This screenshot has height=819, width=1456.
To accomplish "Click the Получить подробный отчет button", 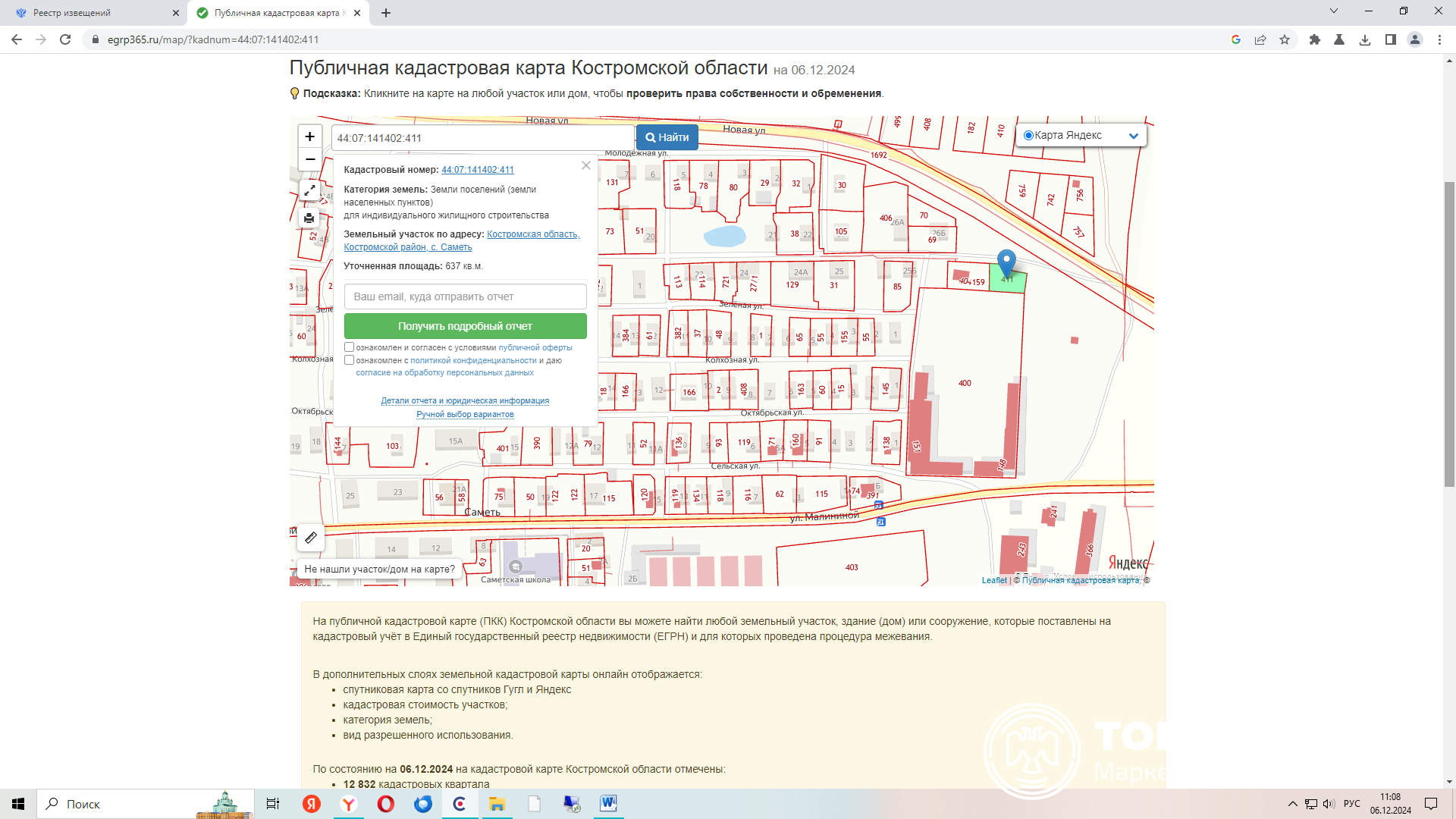I will point(465,326).
